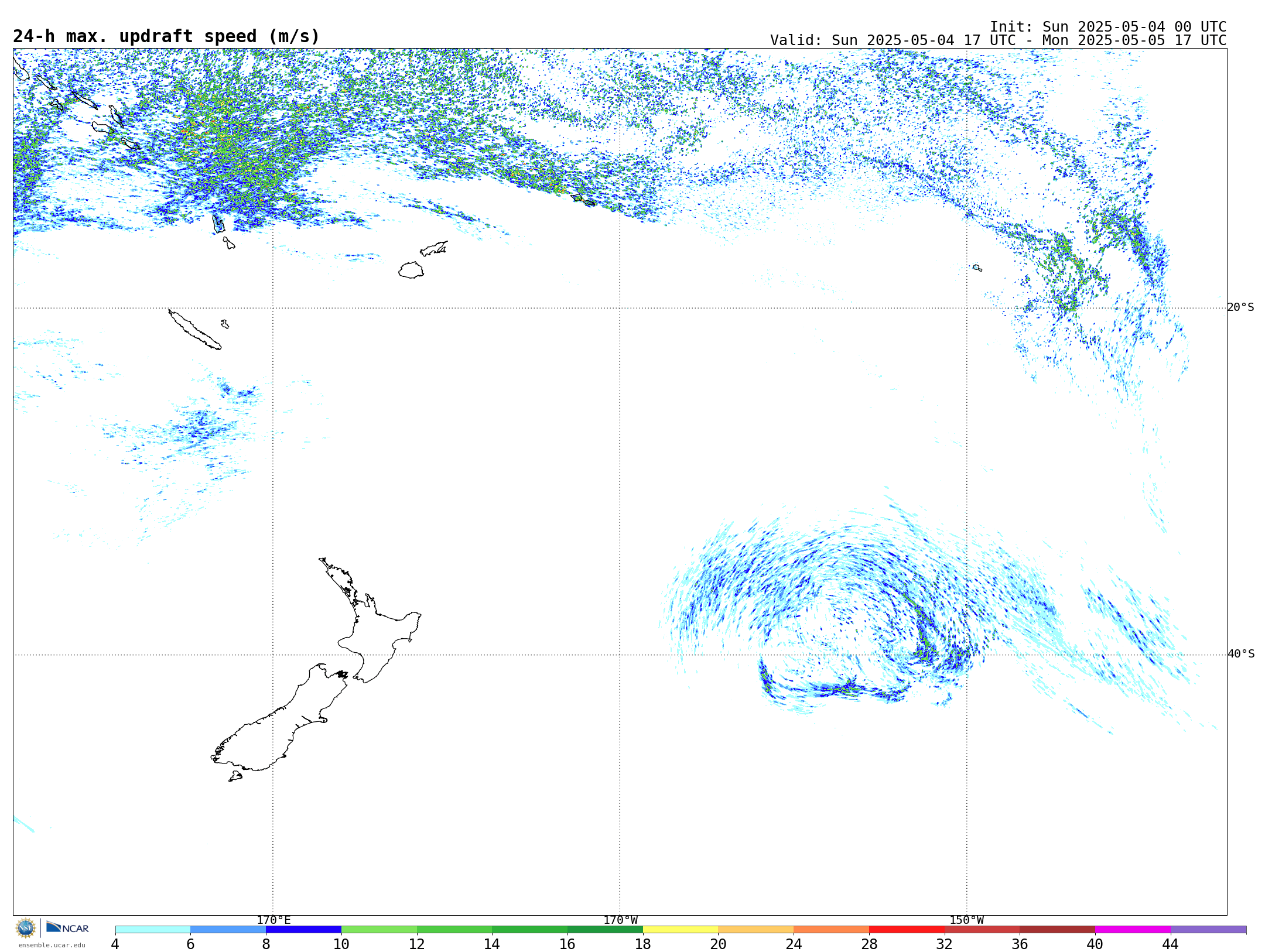
Task: Click the colorbar tick label '40'
Action: [1095, 944]
